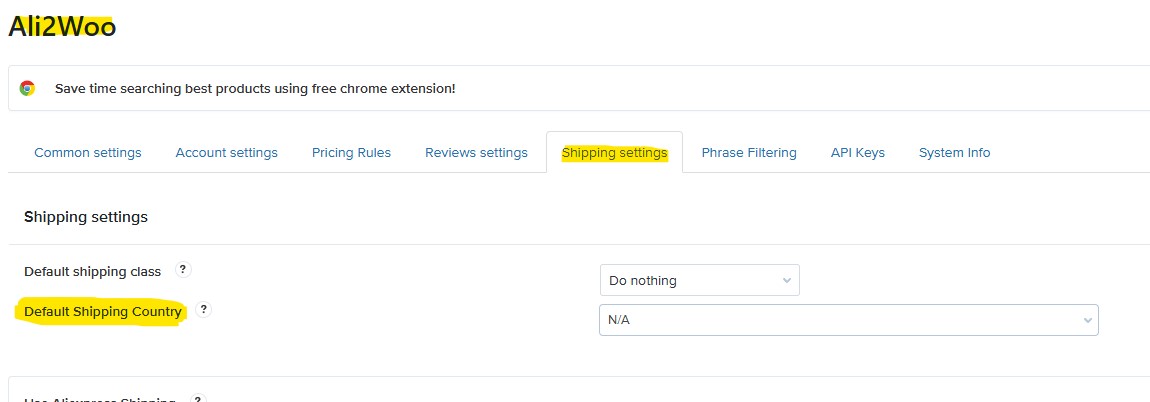Click the Default shipping class label
The height and width of the screenshot is (402, 1150).
pyautogui.click(x=92, y=271)
